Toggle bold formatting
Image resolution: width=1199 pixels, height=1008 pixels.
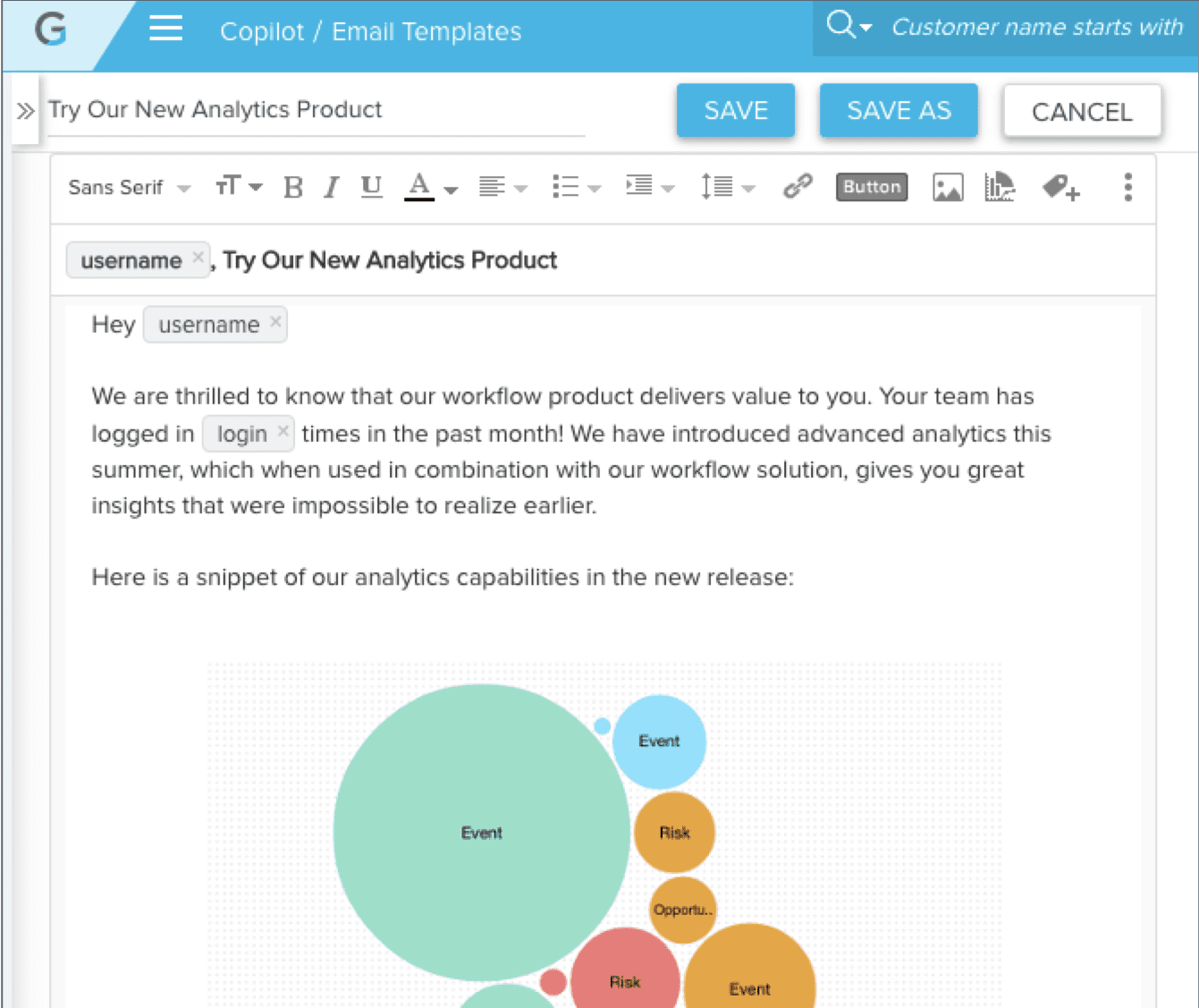pos(292,188)
